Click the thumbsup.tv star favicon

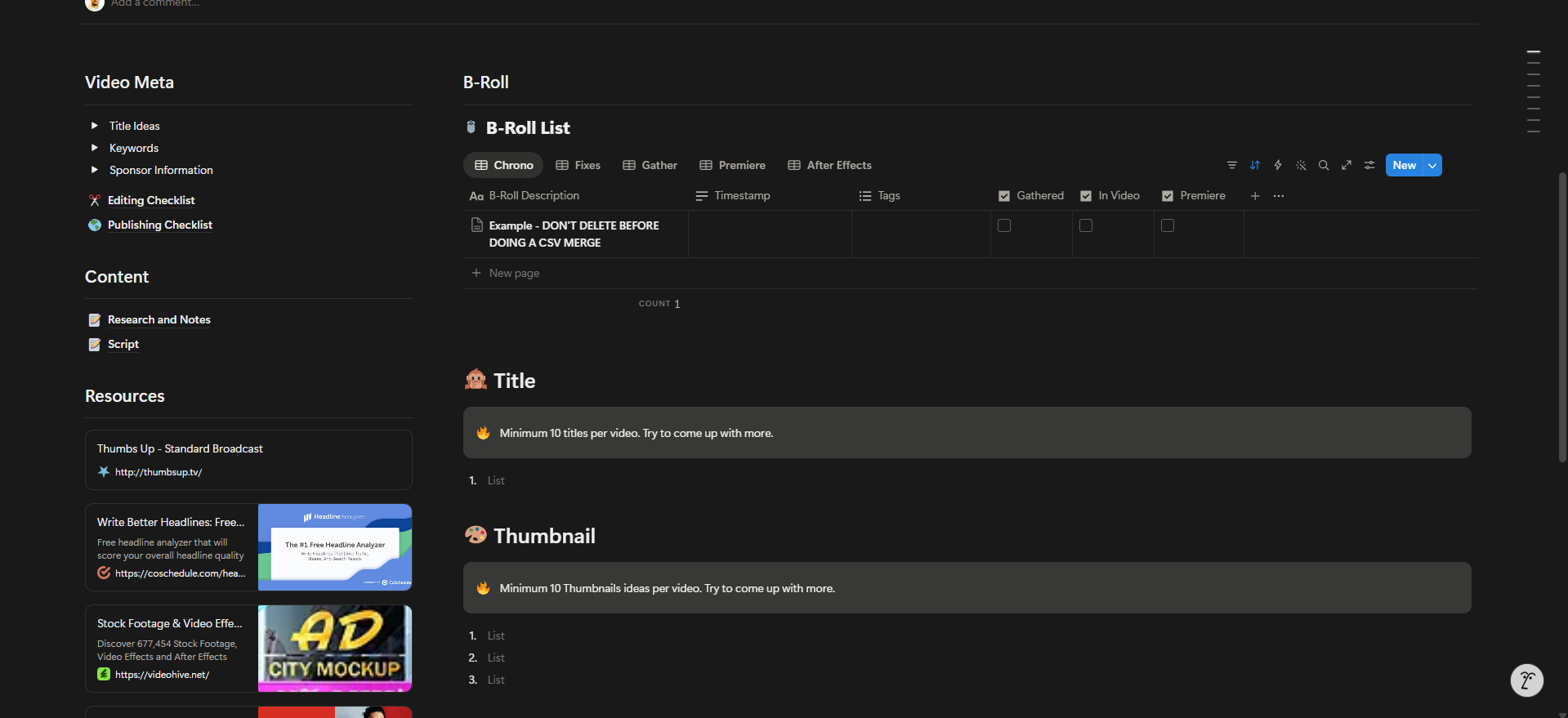[x=104, y=471]
